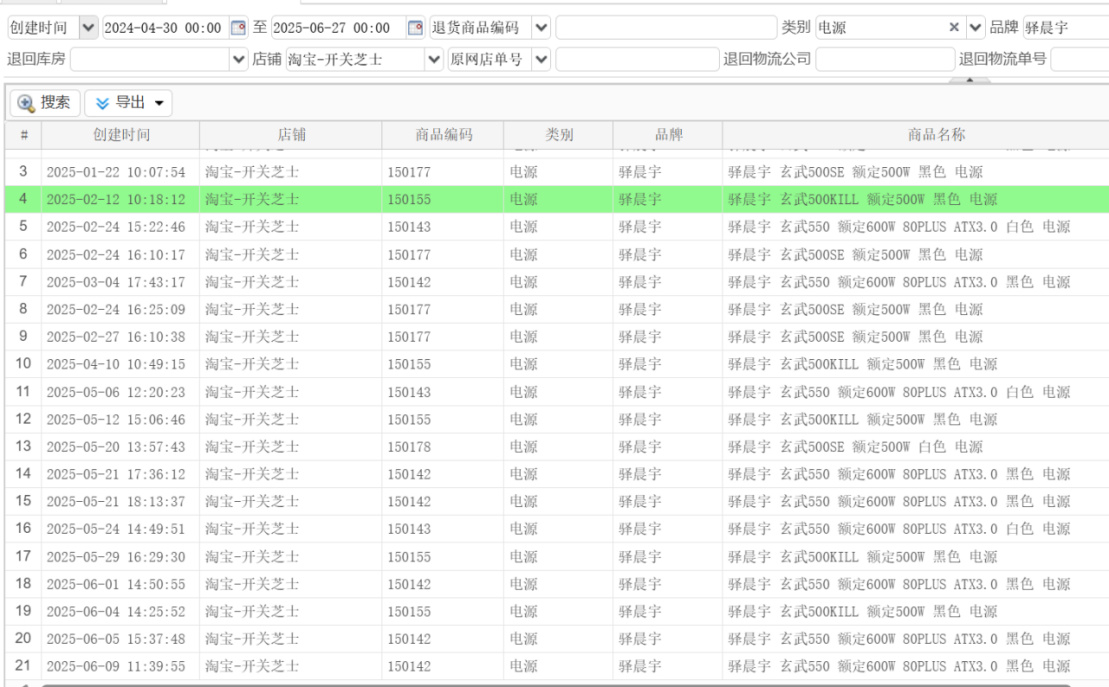
Task: Focus the 退货商品编码 text input field
Action: (x=666, y=28)
